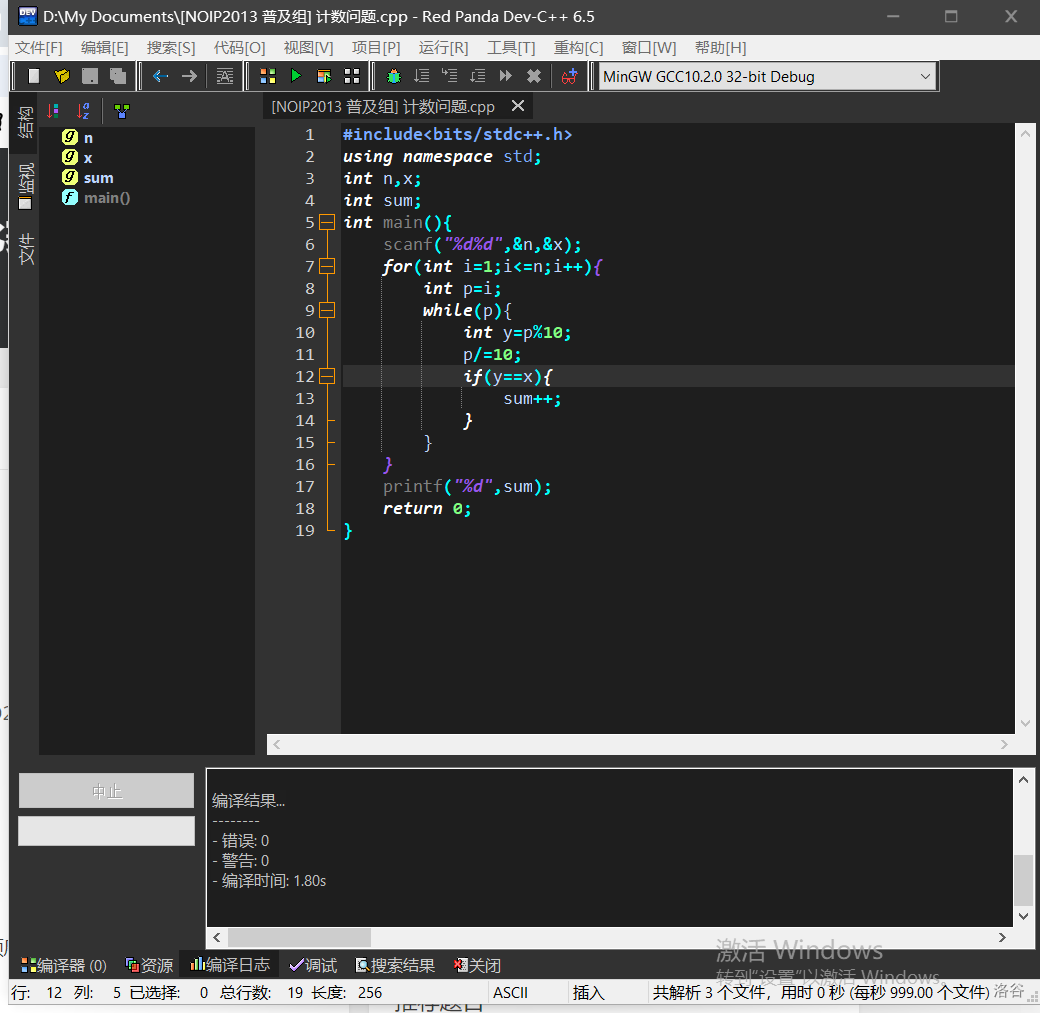Click the New file toolbar icon
Image resolution: width=1040 pixels, height=1013 pixels.
click(x=34, y=76)
